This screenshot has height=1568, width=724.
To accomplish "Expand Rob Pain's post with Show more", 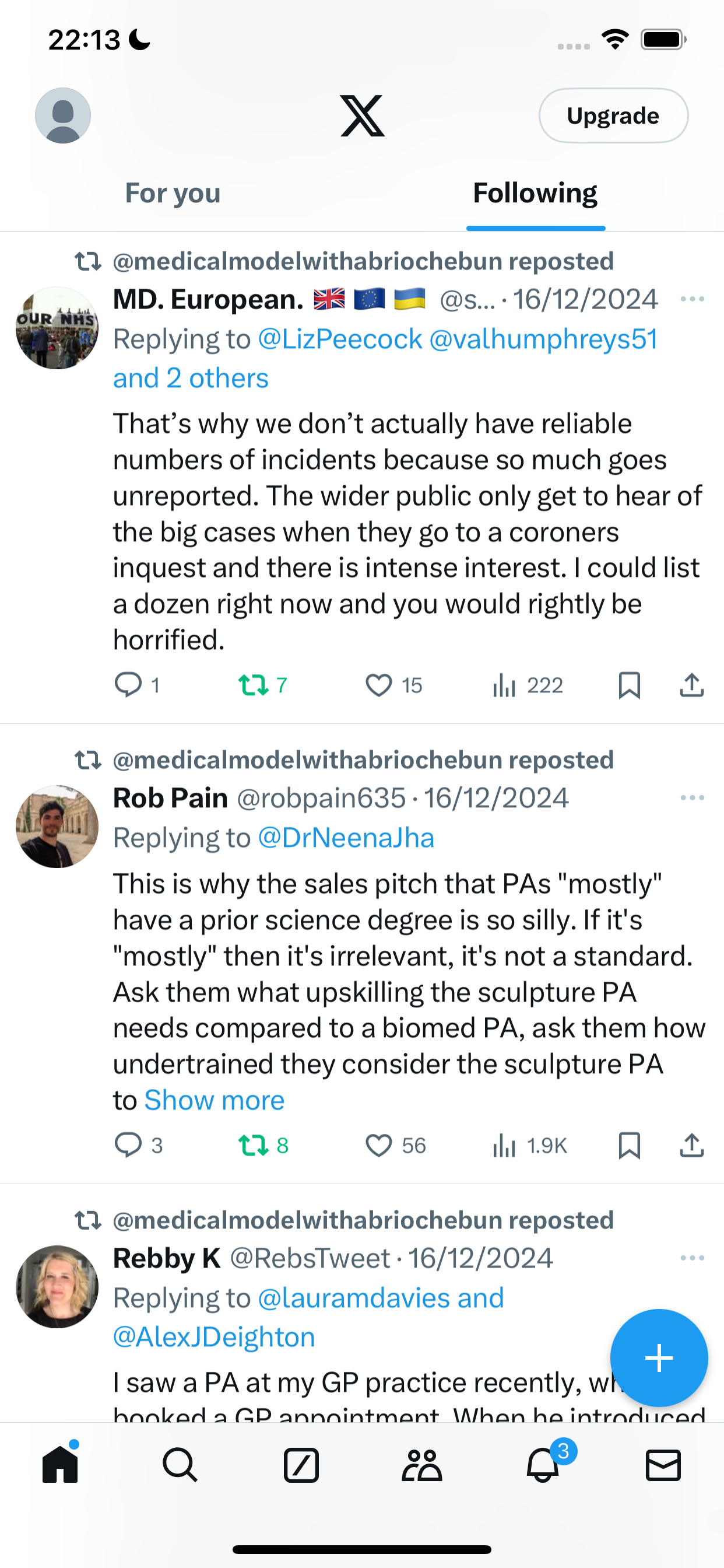I will pyautogui.click(x=214, y=1100).
